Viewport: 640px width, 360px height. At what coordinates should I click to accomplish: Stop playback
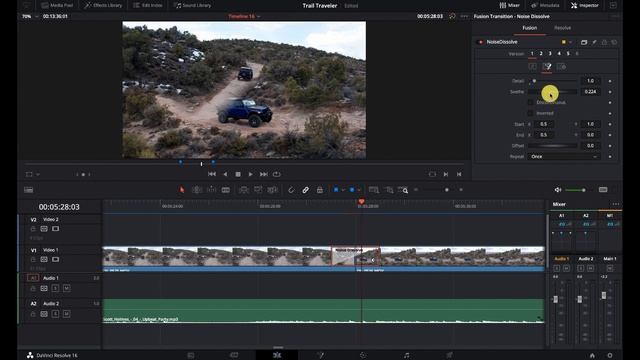click(238, 174)
